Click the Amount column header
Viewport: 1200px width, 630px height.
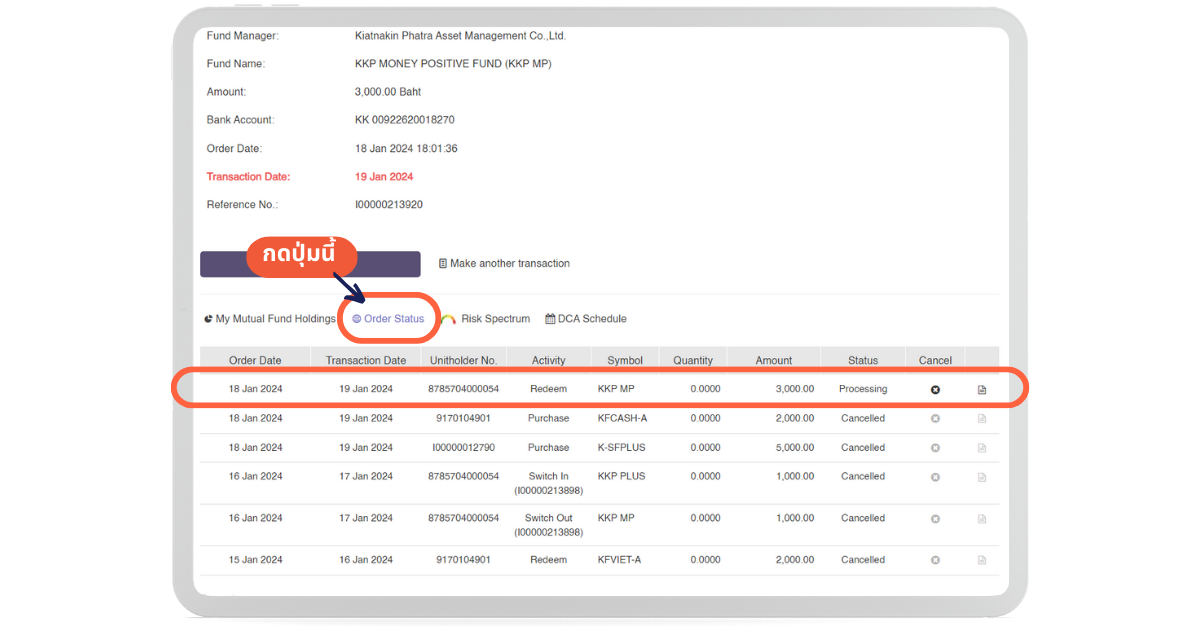[773, 361]
